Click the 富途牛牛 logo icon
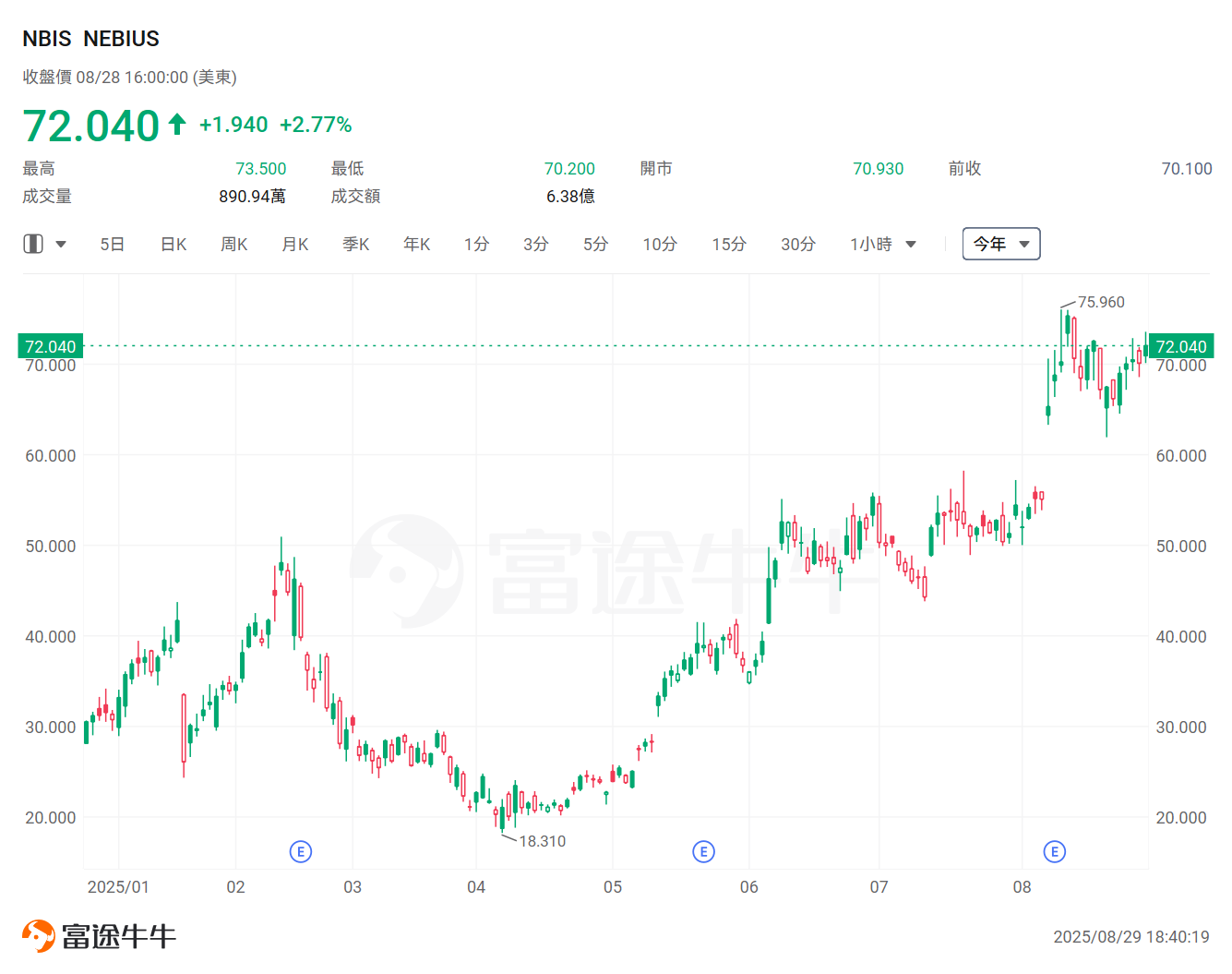Screen dimensions: 1232x974 point(39,935)
